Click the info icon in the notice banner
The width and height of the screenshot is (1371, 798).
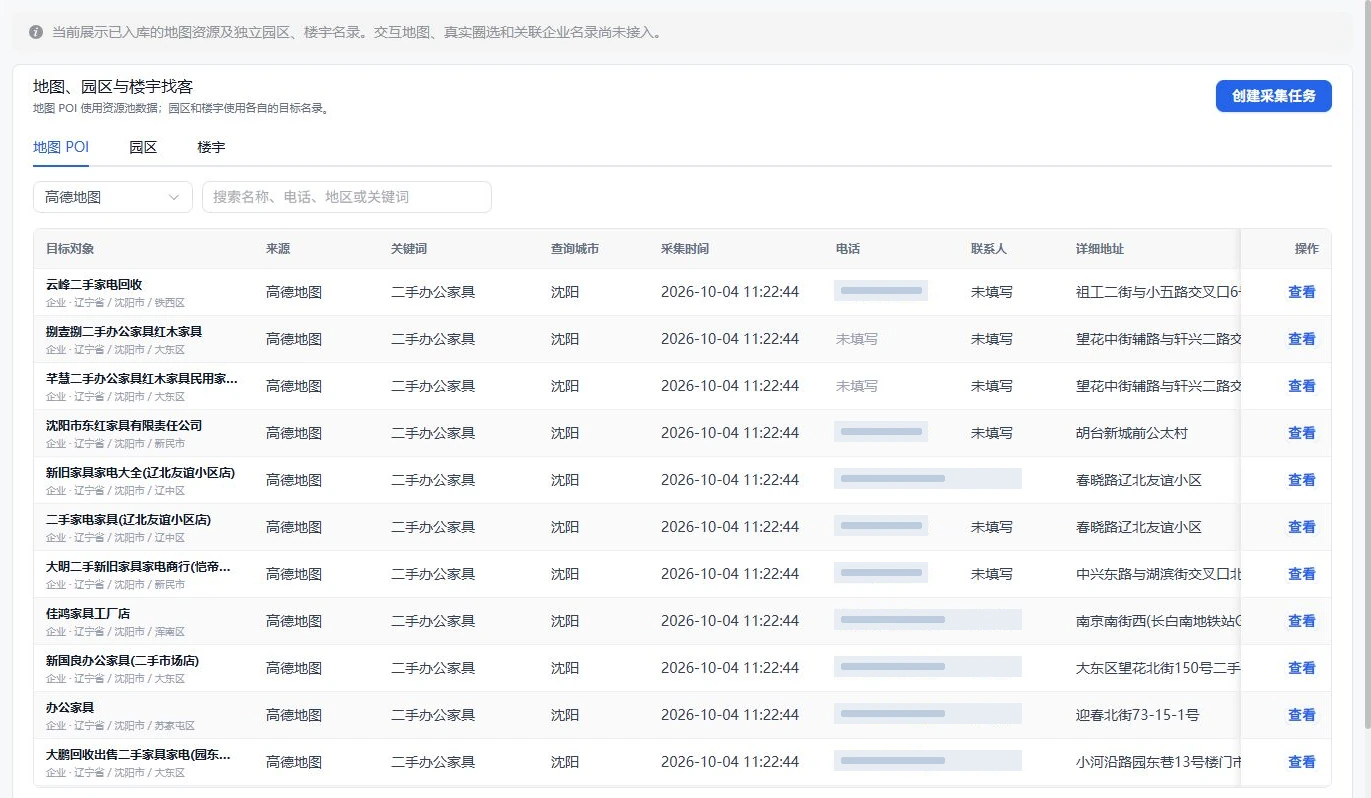click(x=36, y=32)
